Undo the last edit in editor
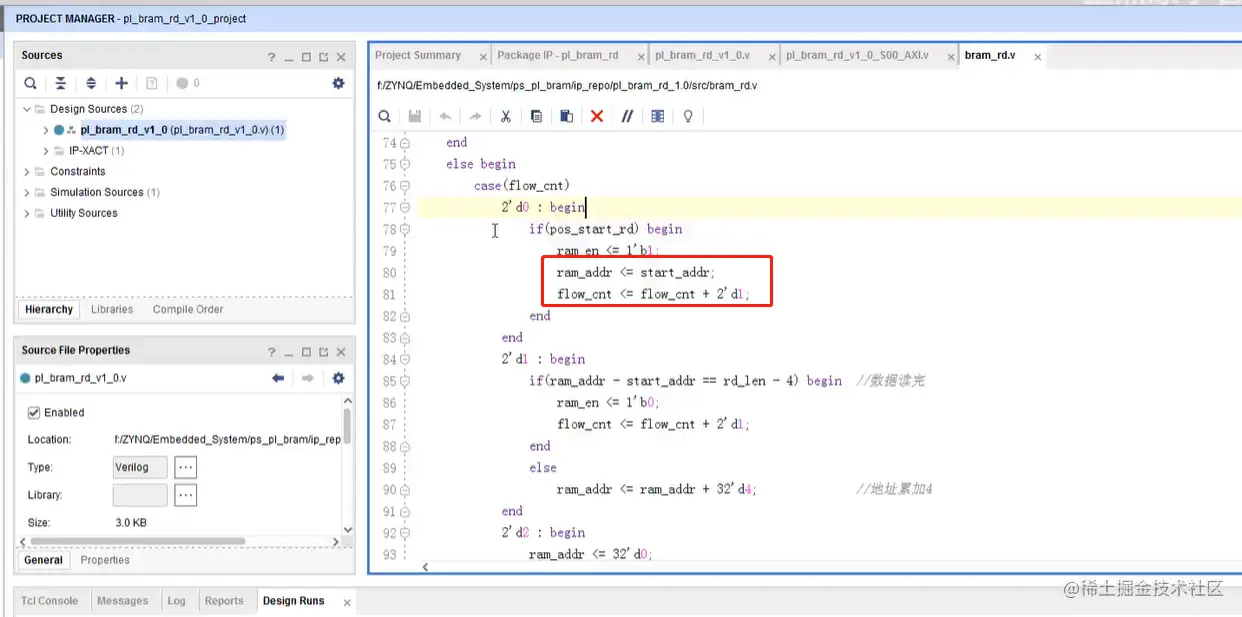 pyautogui.click(x=445, y=116)
